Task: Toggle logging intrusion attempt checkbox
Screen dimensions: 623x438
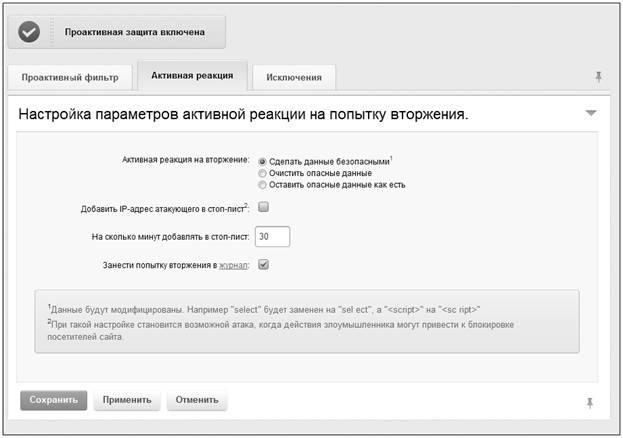Action: coord(264,265)
